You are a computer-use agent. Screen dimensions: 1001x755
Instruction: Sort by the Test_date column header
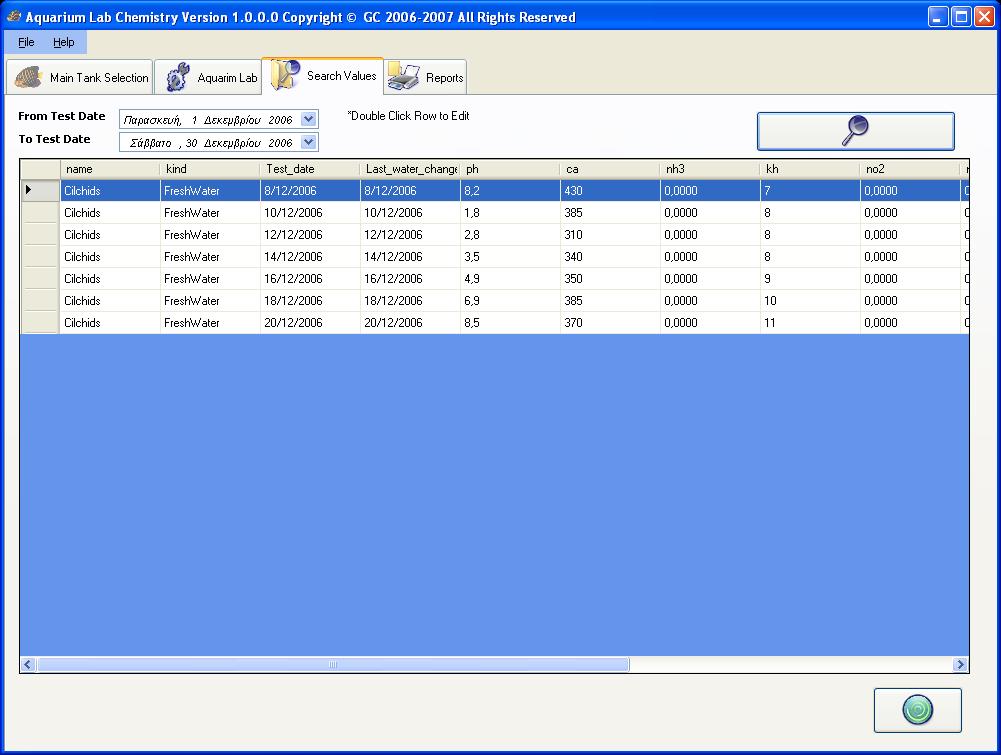(x=309, y=169)
